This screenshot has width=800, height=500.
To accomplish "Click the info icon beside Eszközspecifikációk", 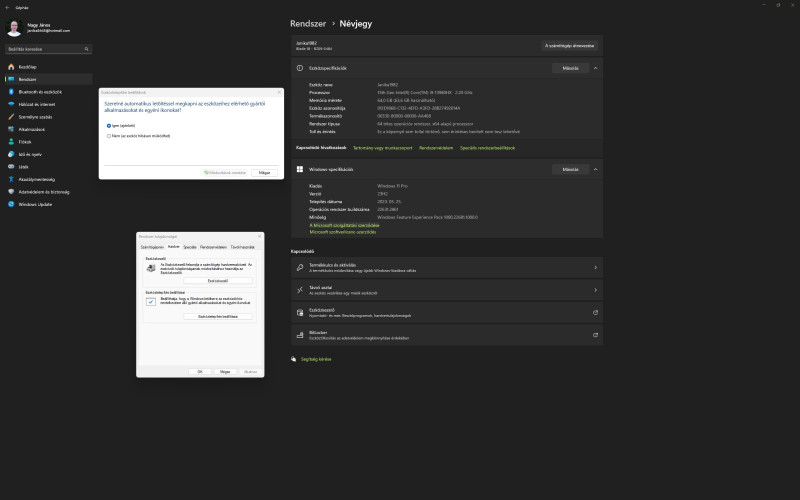I will coord(300,68).
